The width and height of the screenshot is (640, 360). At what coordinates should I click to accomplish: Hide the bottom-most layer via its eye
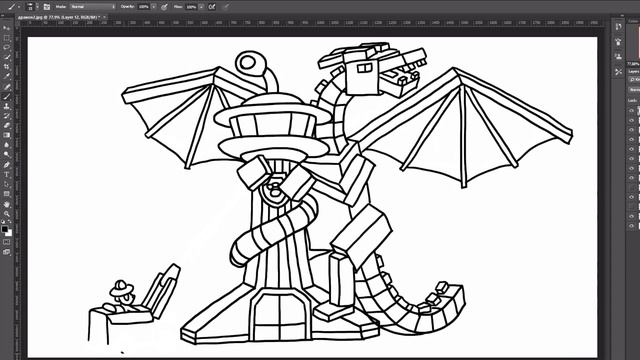(632, 226)
